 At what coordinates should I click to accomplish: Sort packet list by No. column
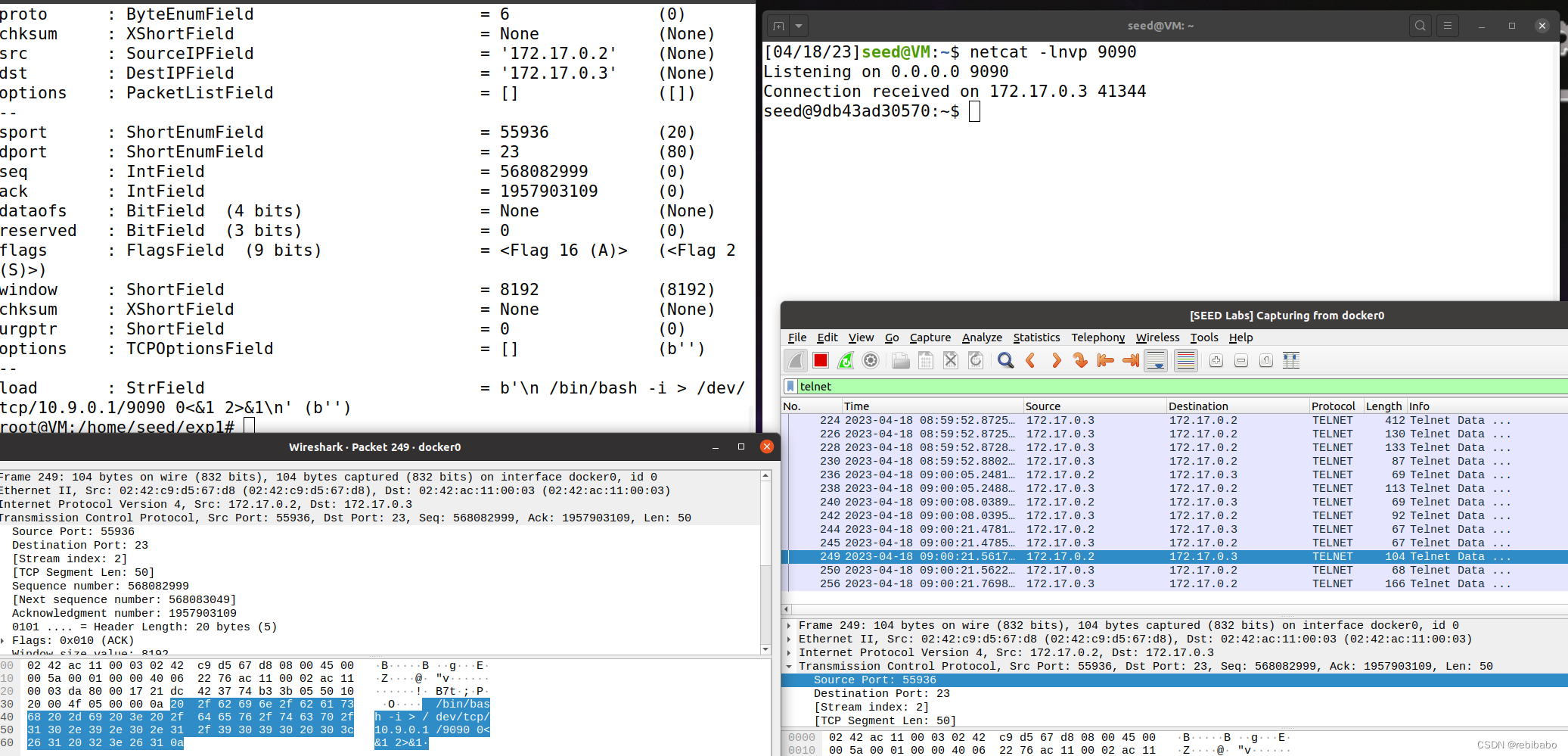point(812,406)
